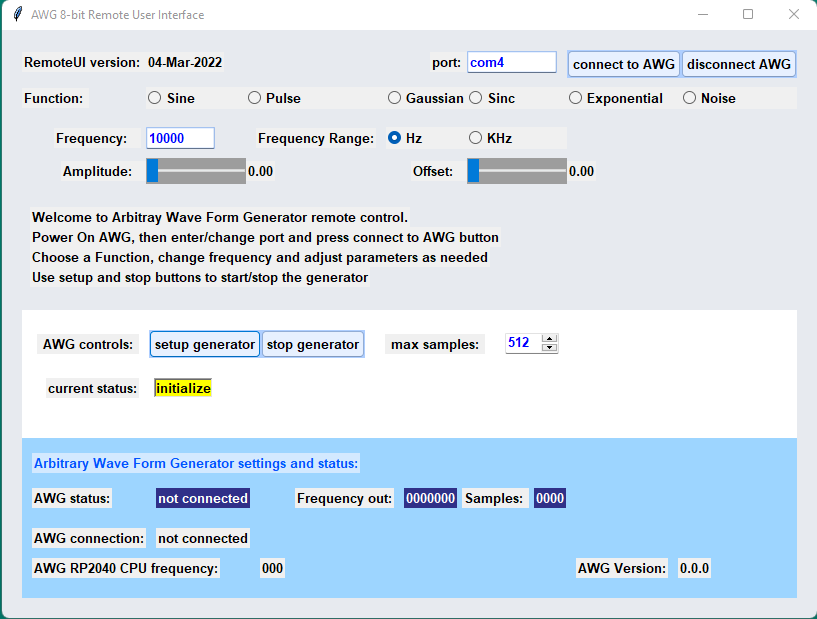
Task: Decrease max samples with down arrow
Action: pos(549,348)
